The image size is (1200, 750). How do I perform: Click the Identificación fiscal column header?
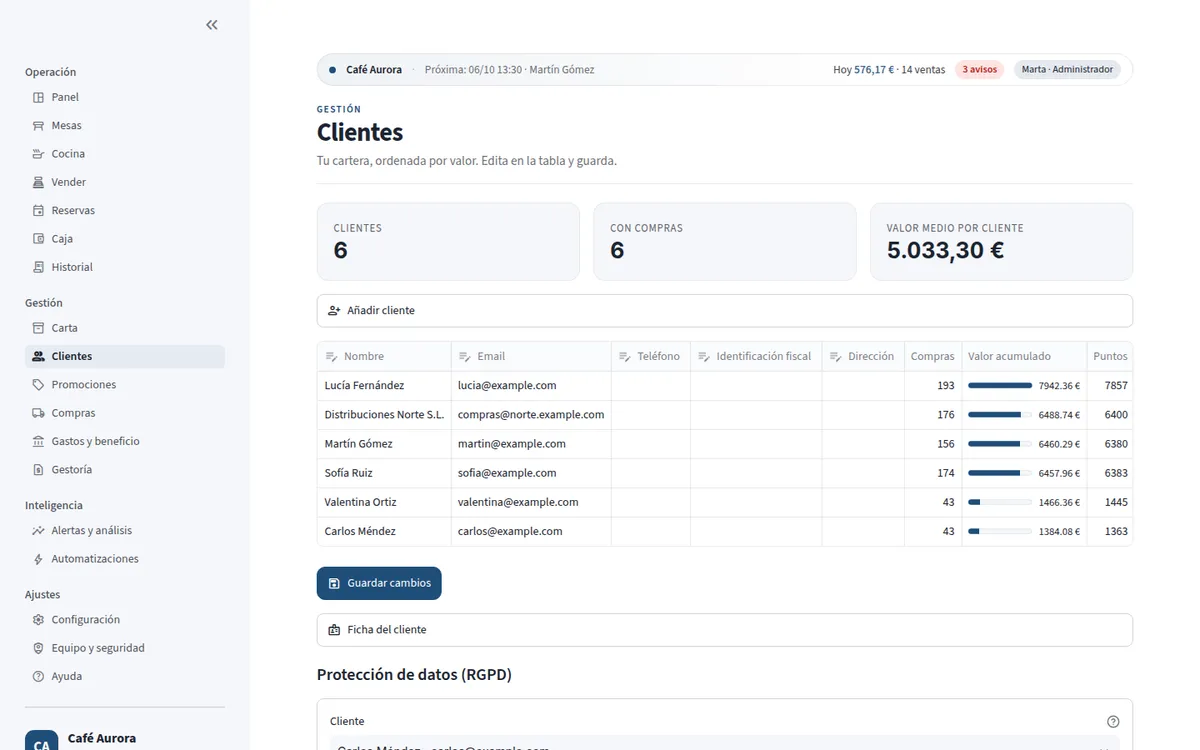(x=756, y=357)
